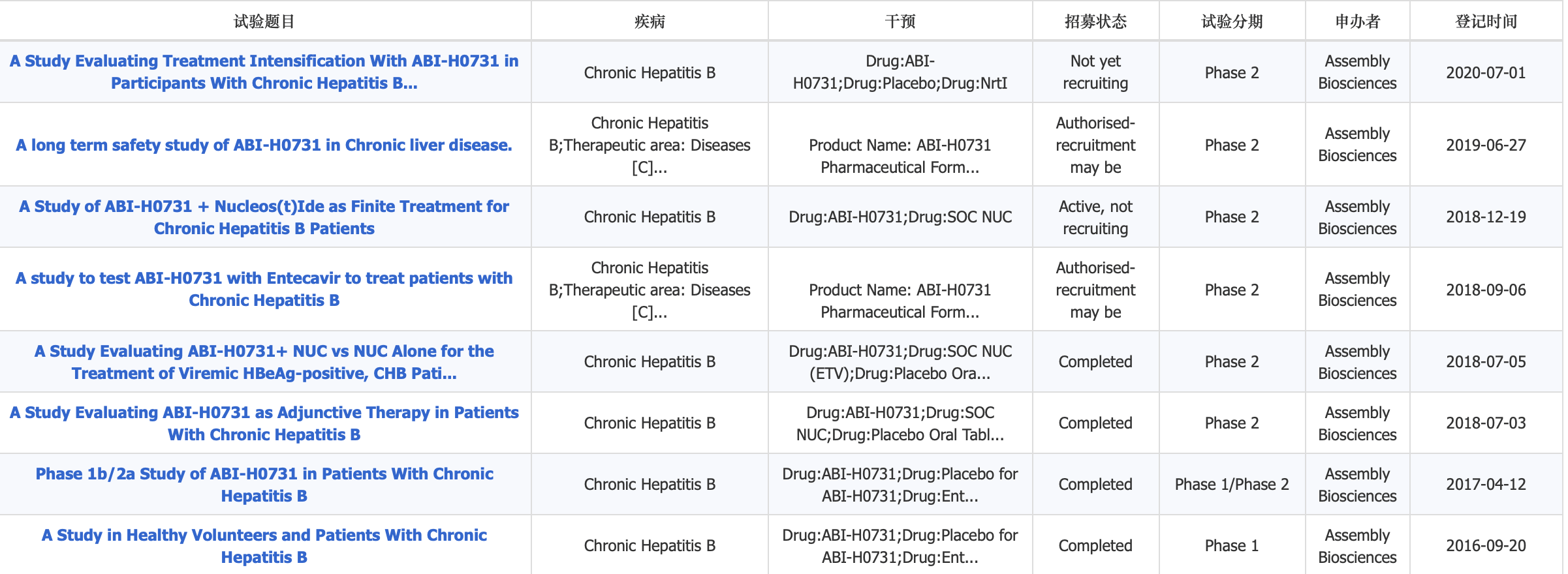
Task: Open the long term safety study link
Action: [x=264, y=145]
